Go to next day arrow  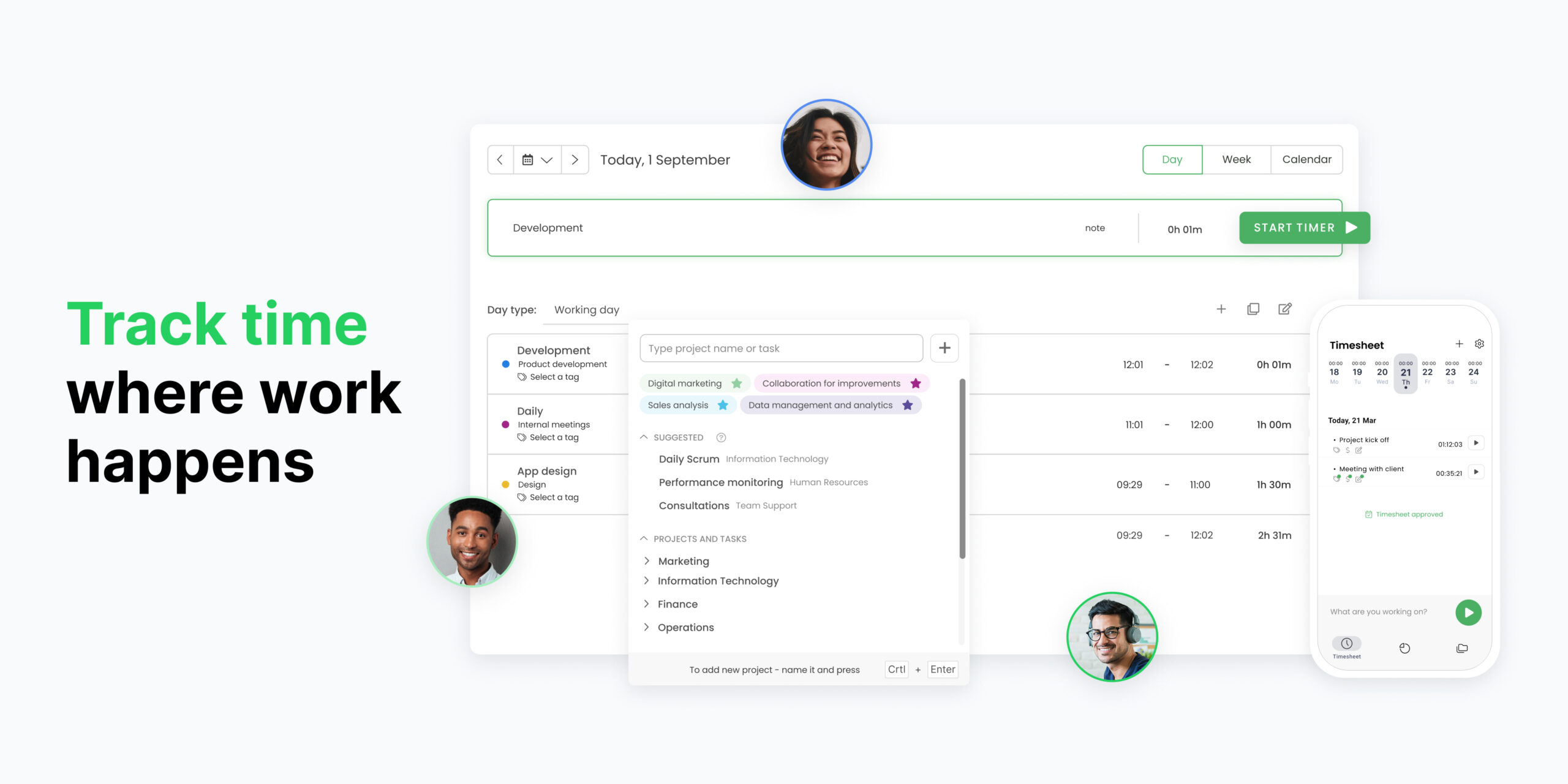pos(575,160)
